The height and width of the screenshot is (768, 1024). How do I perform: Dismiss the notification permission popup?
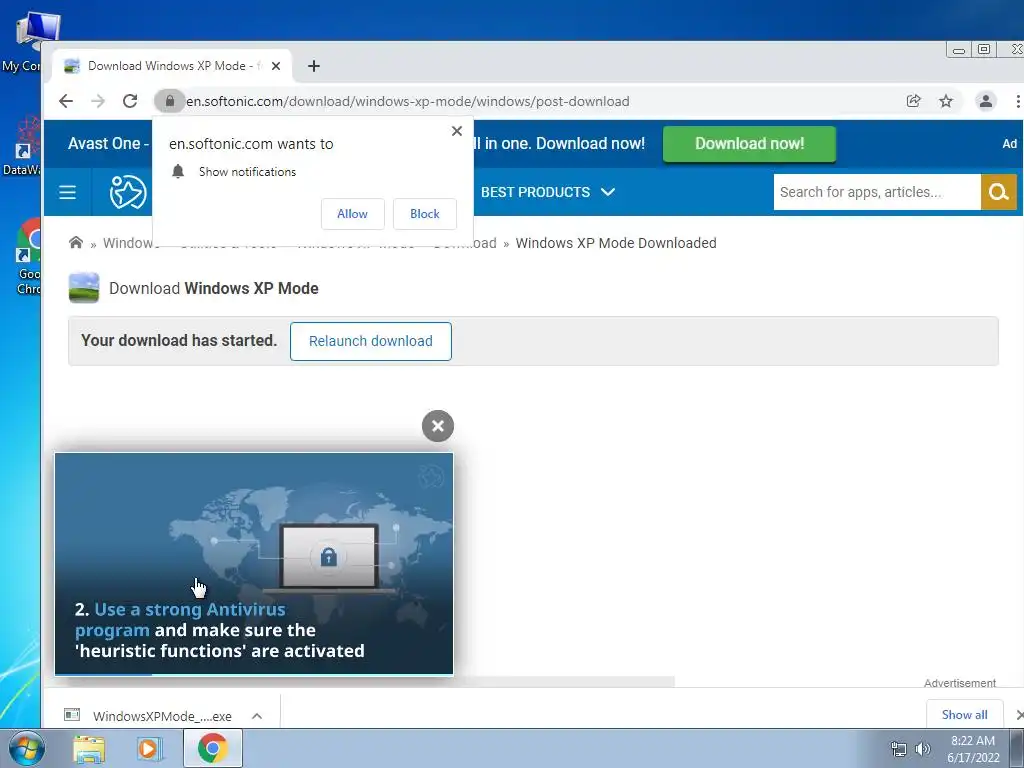[456, 131]
